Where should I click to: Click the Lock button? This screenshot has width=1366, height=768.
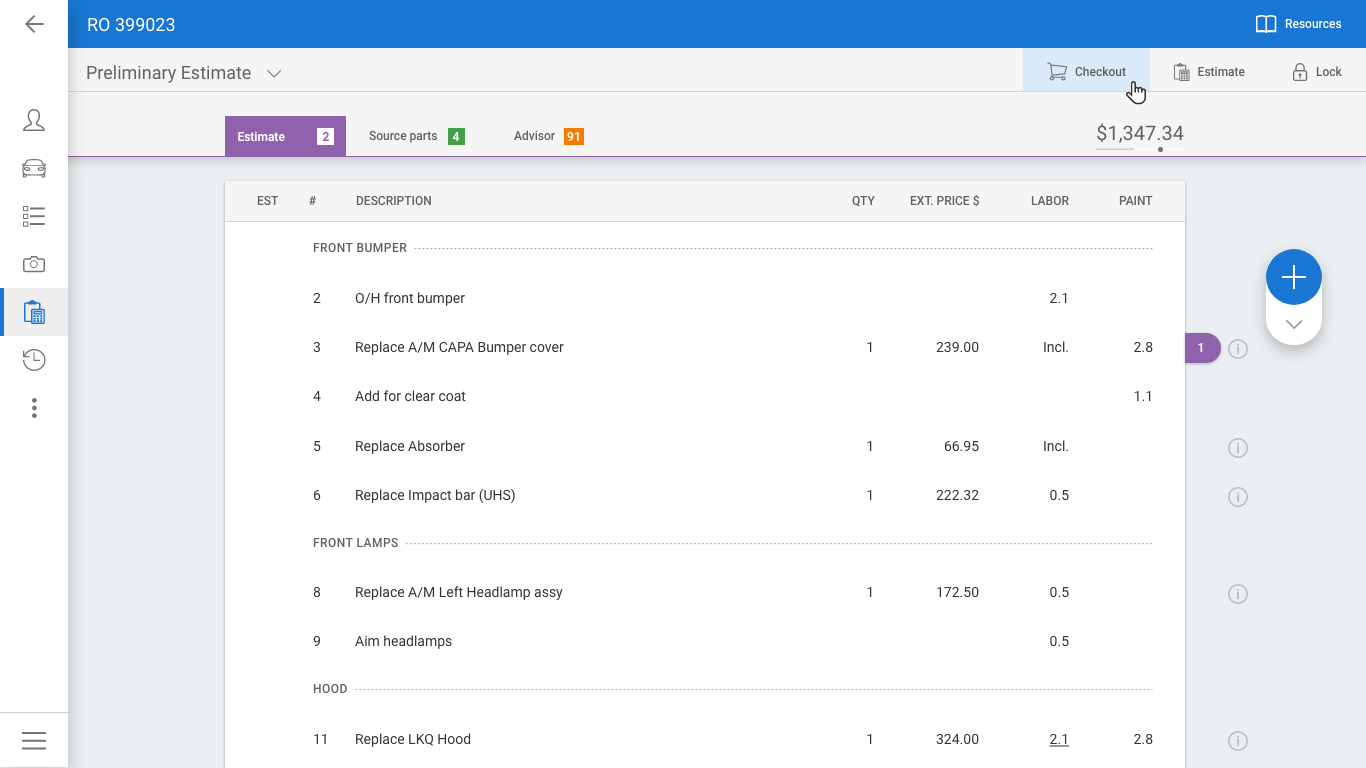1316,72
